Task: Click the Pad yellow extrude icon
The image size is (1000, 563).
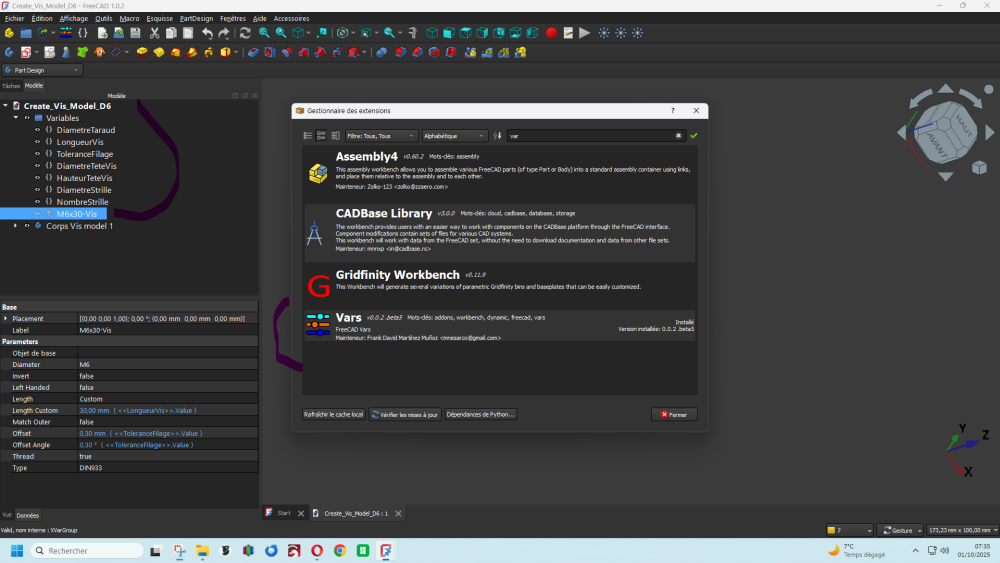Action: coord(142,52)
